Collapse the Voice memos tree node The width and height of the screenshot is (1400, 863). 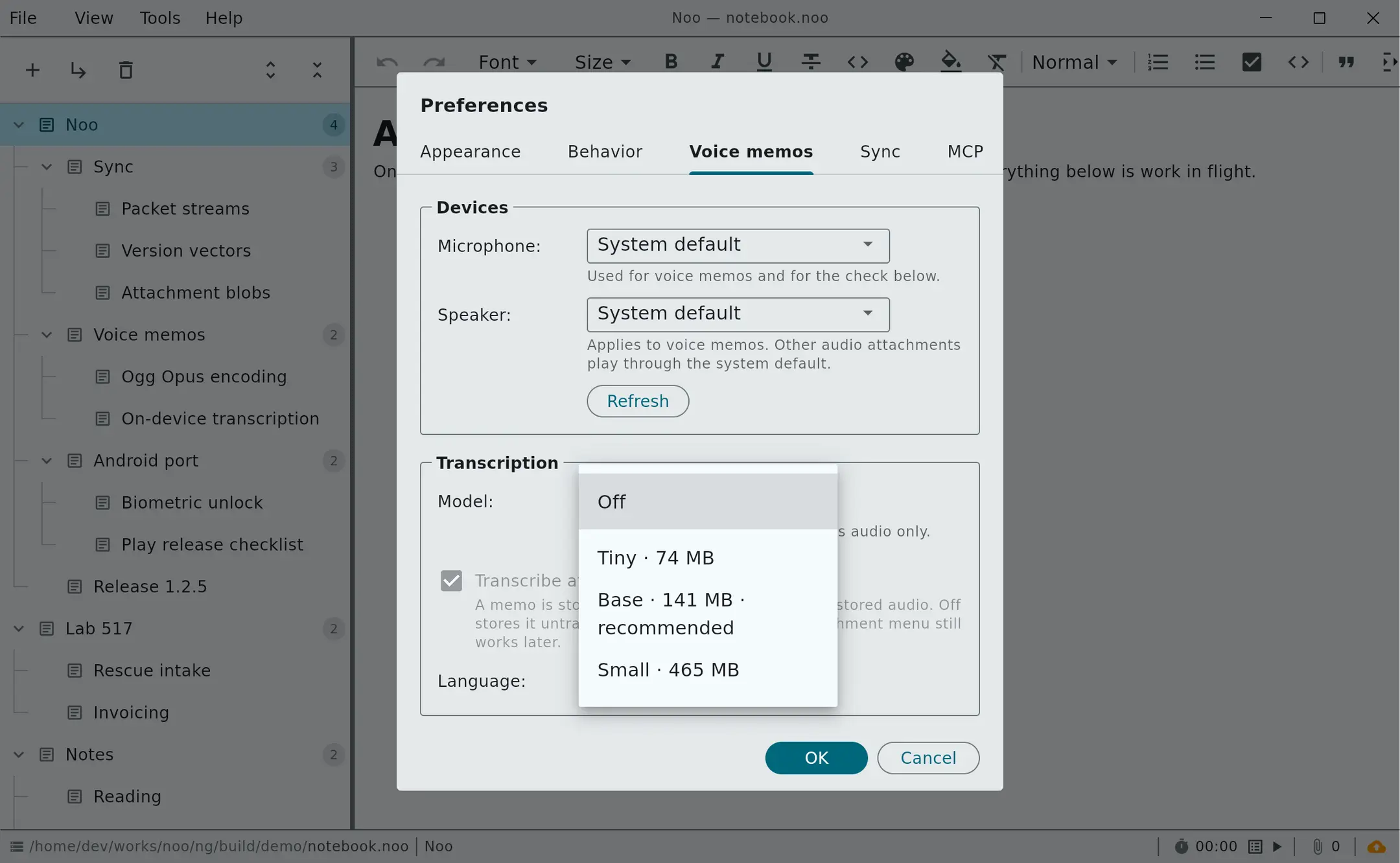pyautogui.click(x=47, y=334)
